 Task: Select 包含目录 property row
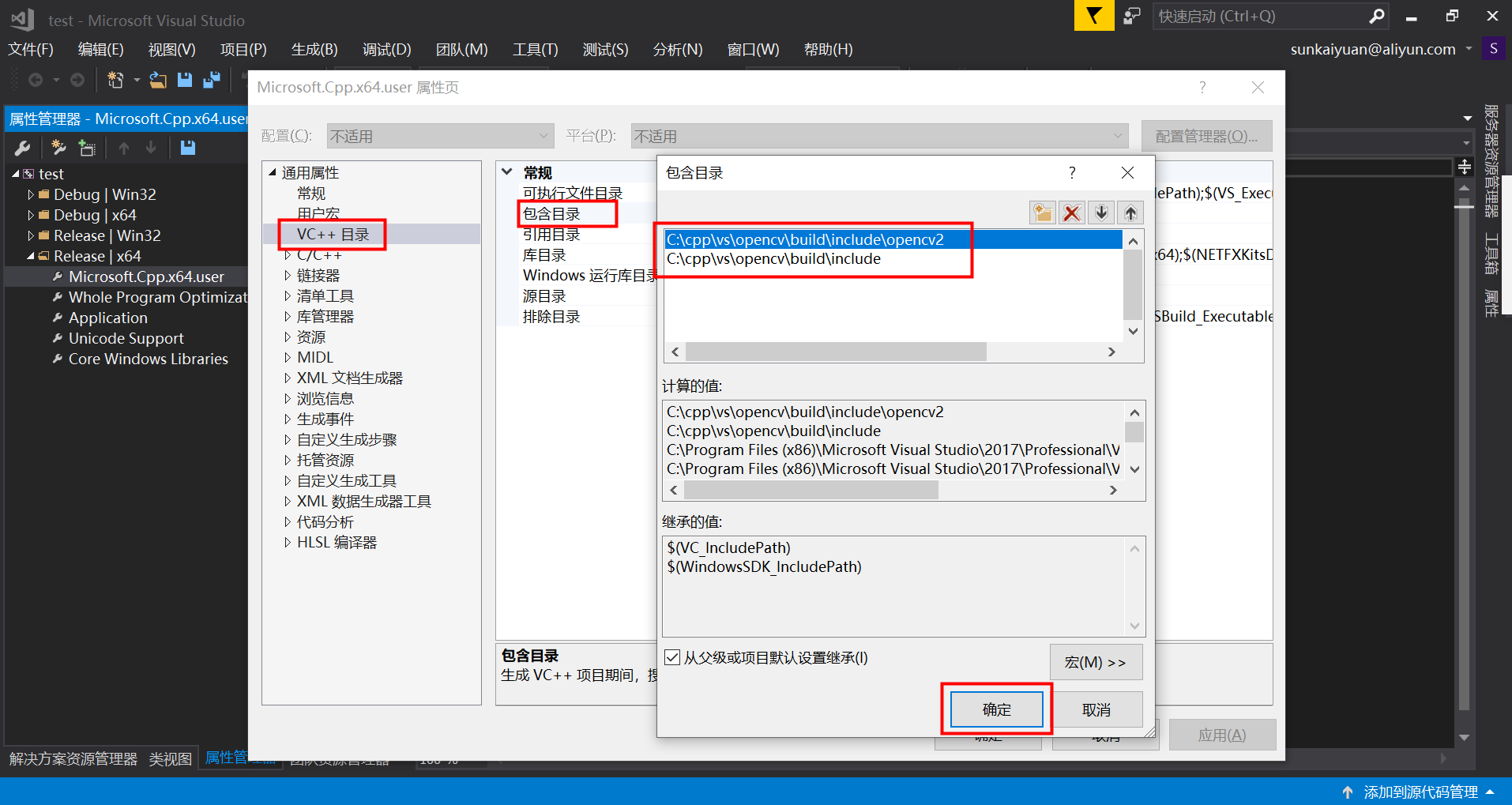[x=551, y=214]
